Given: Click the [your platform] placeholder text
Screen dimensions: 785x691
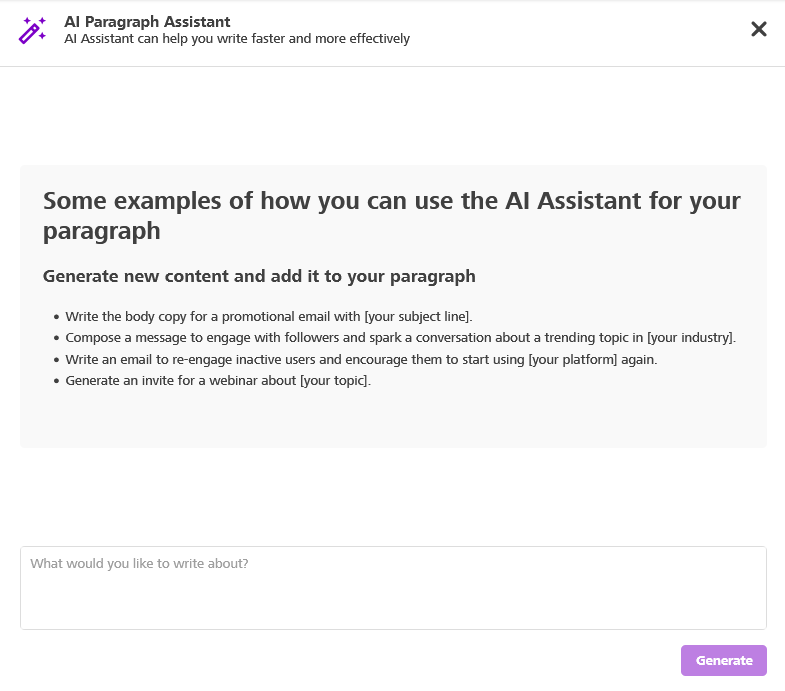Looking at the screenshot, I should point(573,360).
